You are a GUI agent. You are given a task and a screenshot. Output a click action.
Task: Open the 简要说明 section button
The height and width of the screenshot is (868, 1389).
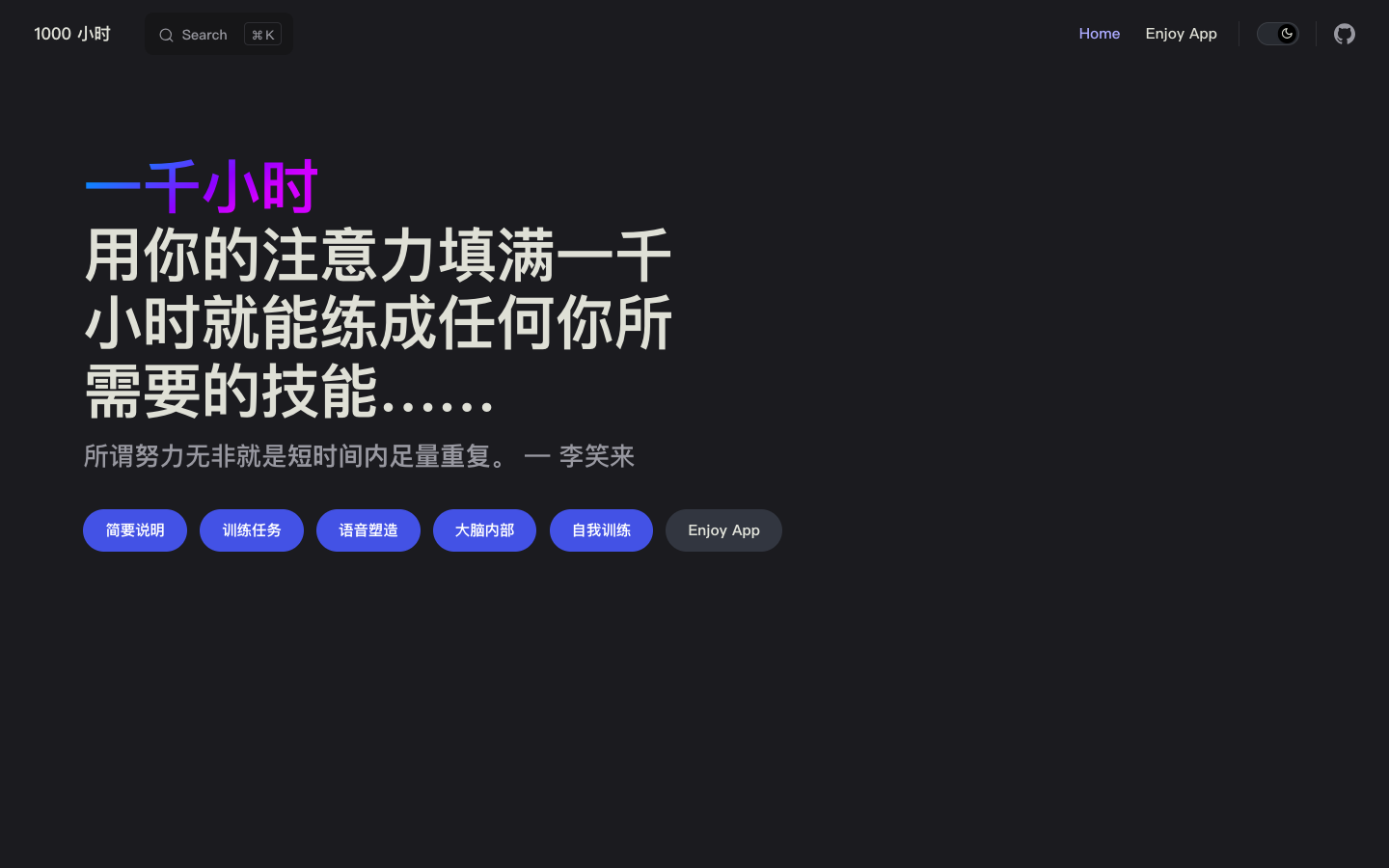135,530
